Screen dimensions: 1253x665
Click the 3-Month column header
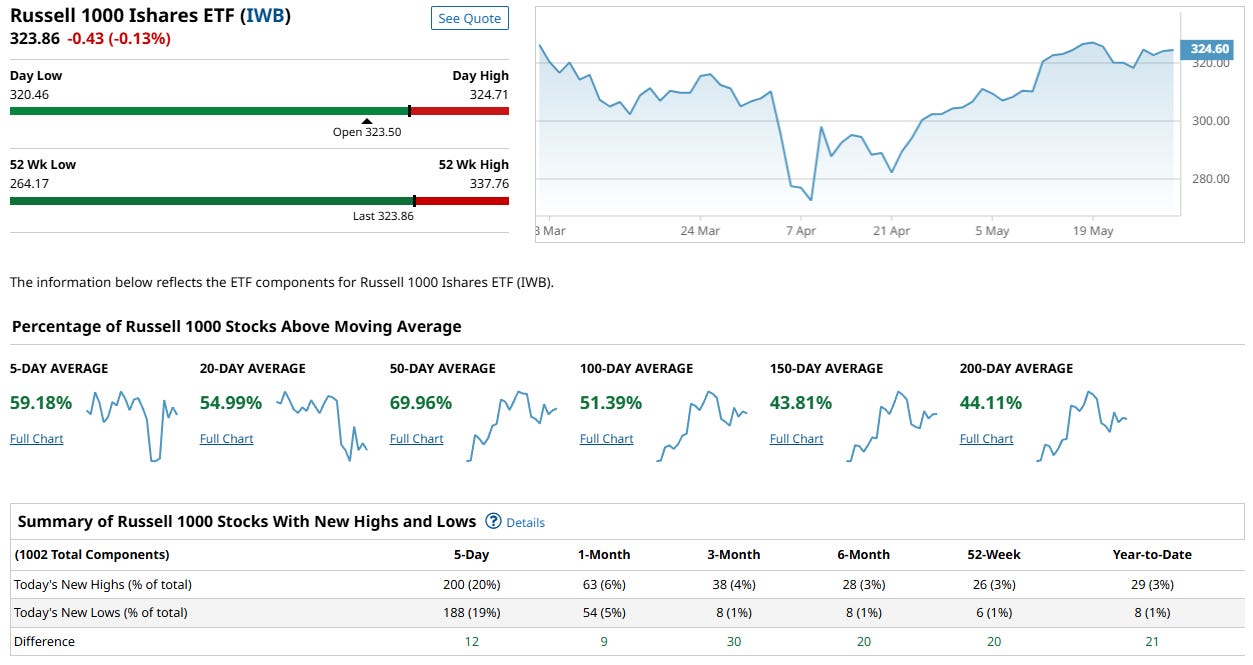click(734, 554)
